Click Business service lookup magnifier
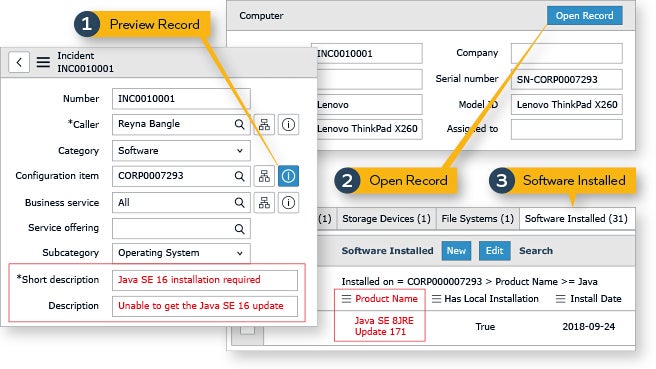This screenshot has height=369, width=656. pyautogui.click(x=239, y=203)
